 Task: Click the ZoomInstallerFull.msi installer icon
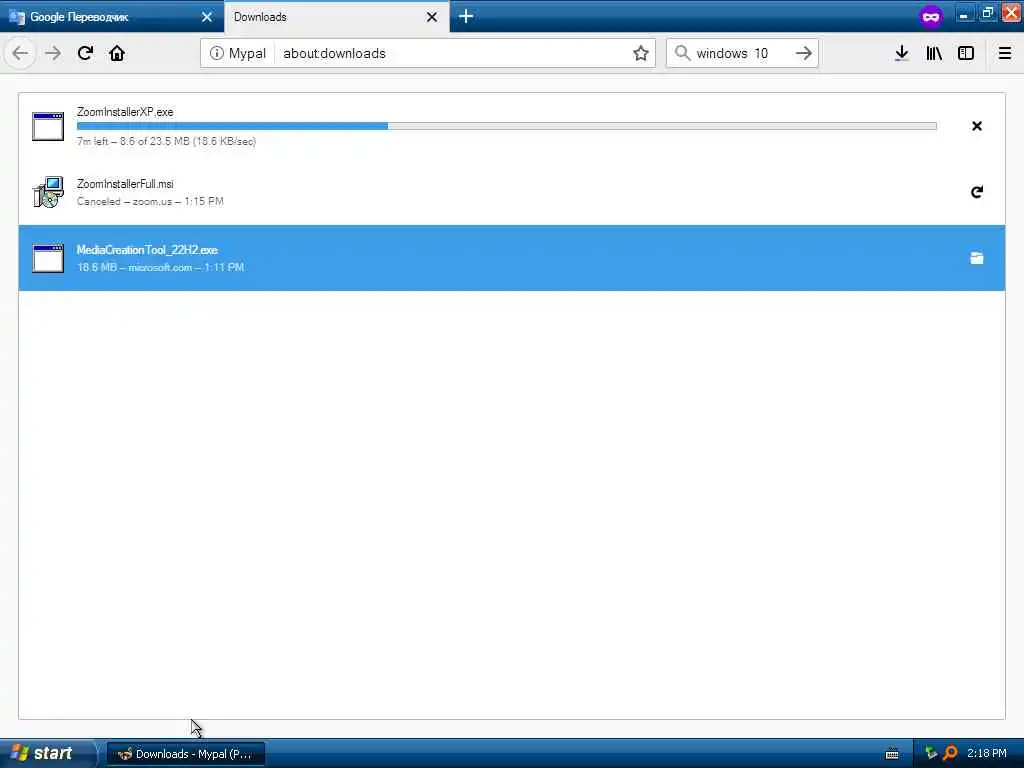48,192
